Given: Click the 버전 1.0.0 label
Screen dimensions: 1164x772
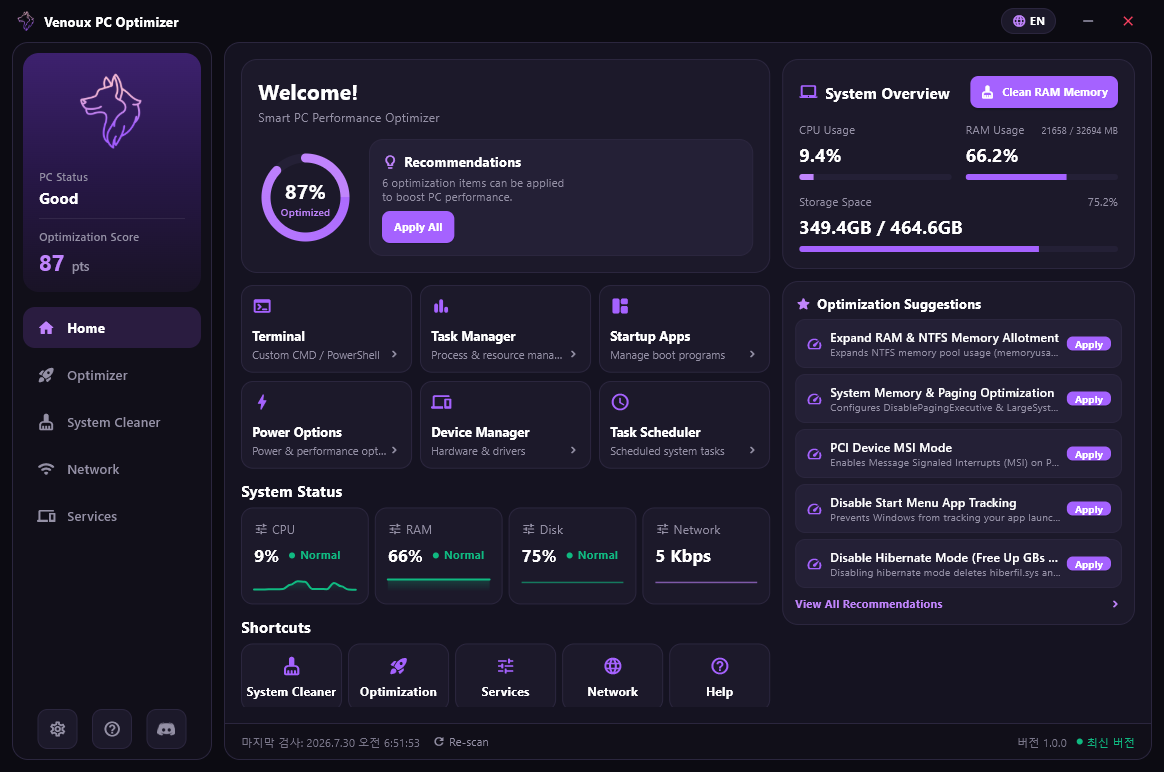Looking at the screenshot, I should (x=1042, y=742).
